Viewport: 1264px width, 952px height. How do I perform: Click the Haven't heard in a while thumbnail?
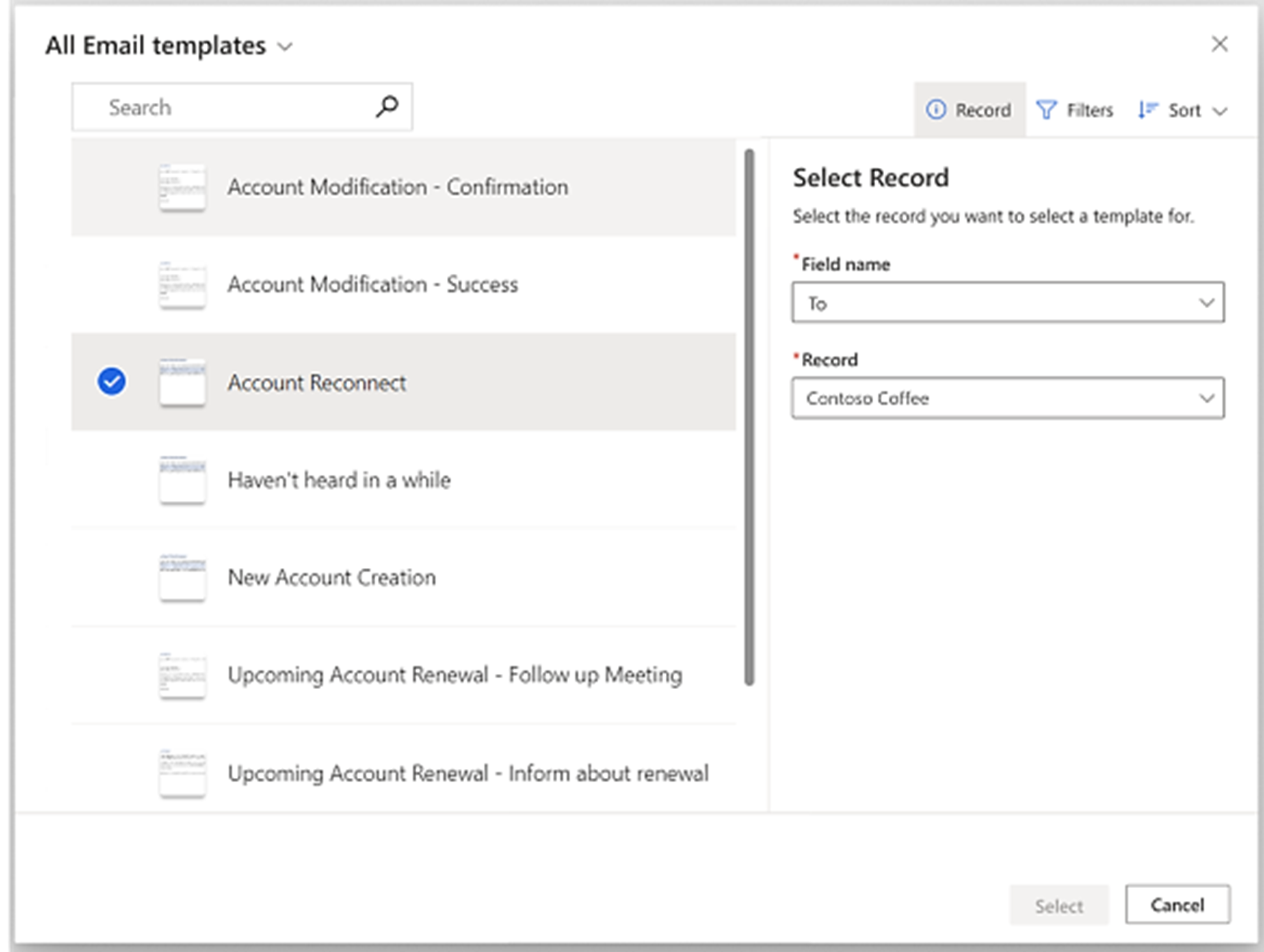[x=182, y=480]
